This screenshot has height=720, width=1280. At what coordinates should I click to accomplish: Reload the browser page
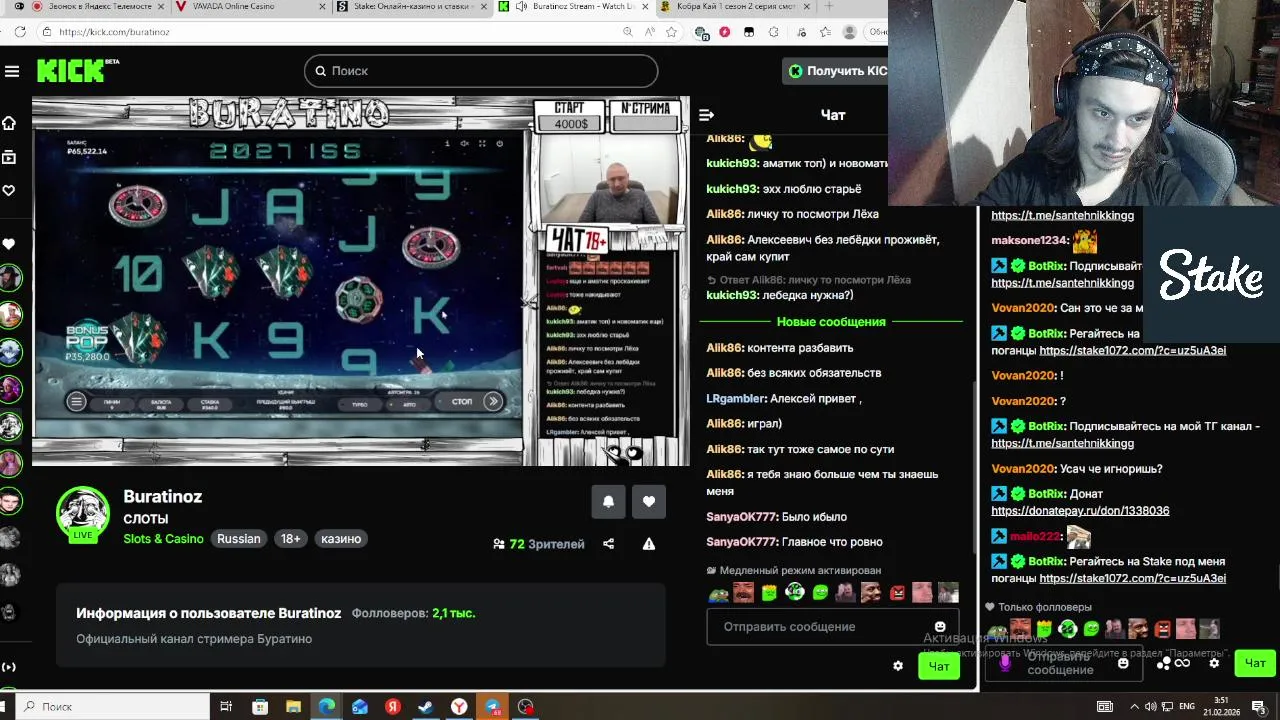point(20,32)
